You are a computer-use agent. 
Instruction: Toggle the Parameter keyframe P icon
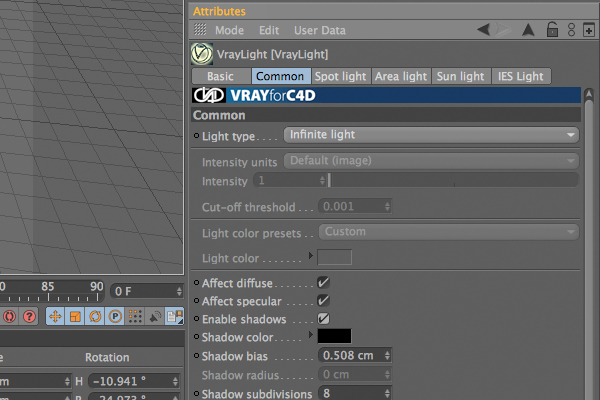pyautogui.click(x=115, y=317)
